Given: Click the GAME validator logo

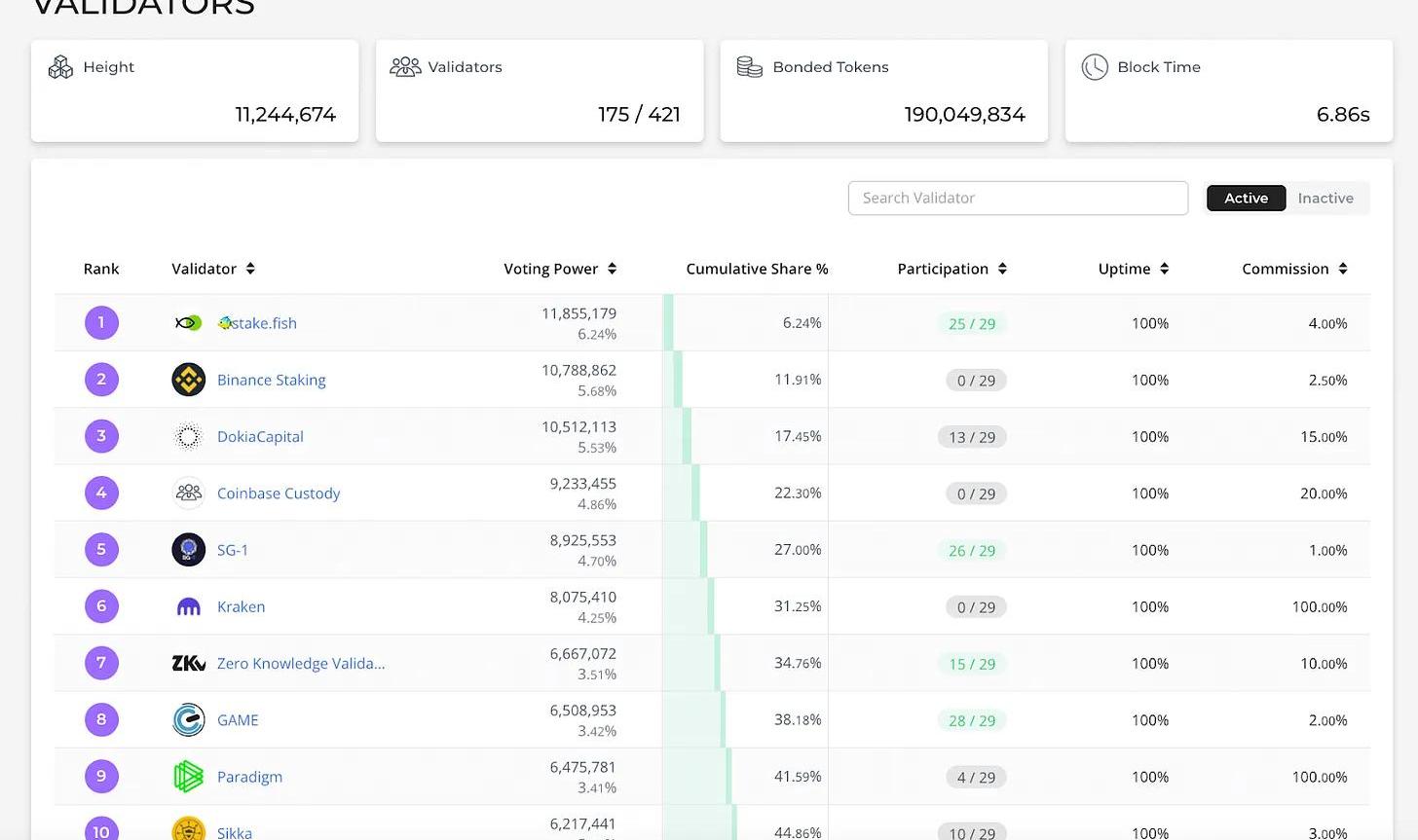Looking at the screenshot, I should 188,719.
